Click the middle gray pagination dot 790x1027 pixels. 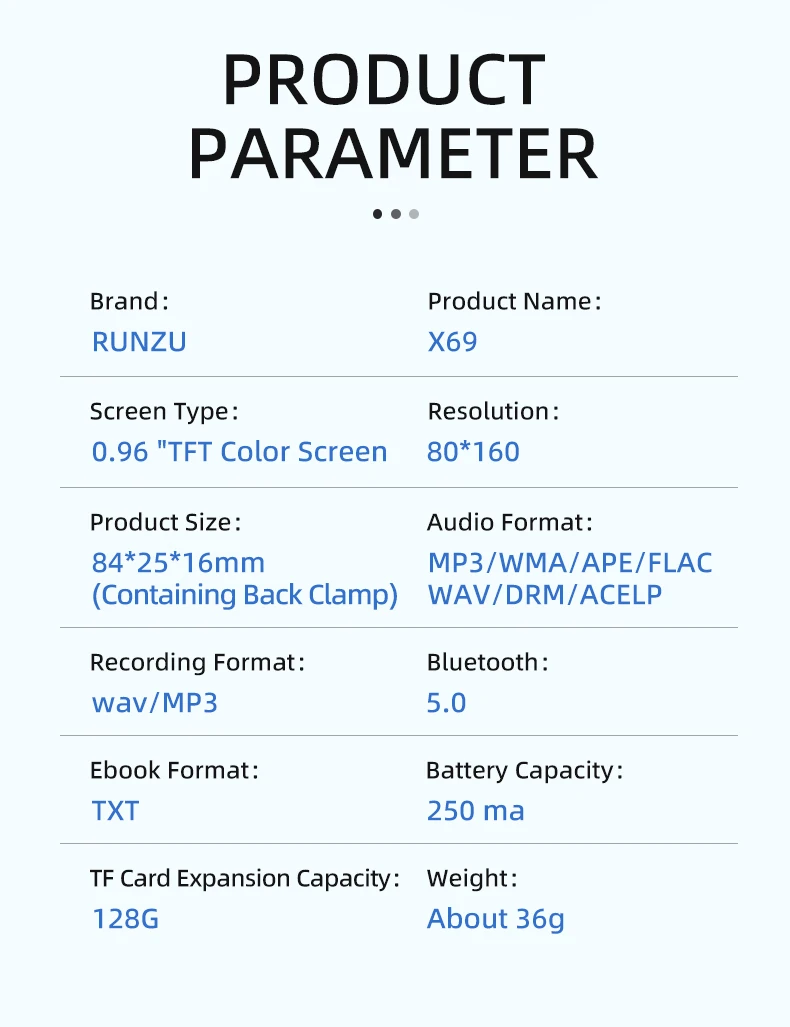tap(396, 213)
